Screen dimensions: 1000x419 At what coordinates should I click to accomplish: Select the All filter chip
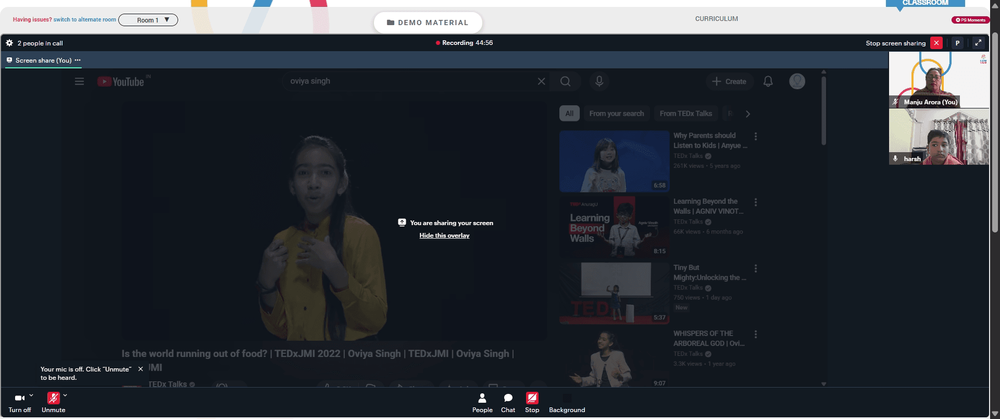569,114
